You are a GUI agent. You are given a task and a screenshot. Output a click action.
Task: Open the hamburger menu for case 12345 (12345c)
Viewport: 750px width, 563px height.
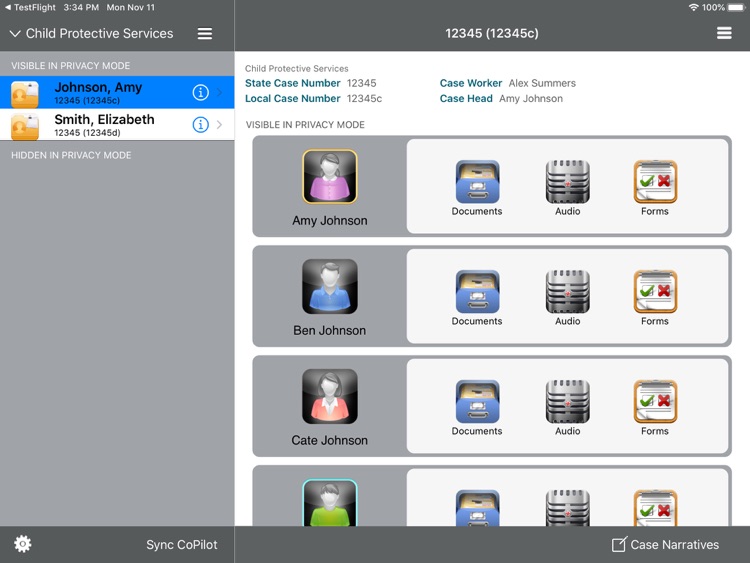click(x=724, y=33)
